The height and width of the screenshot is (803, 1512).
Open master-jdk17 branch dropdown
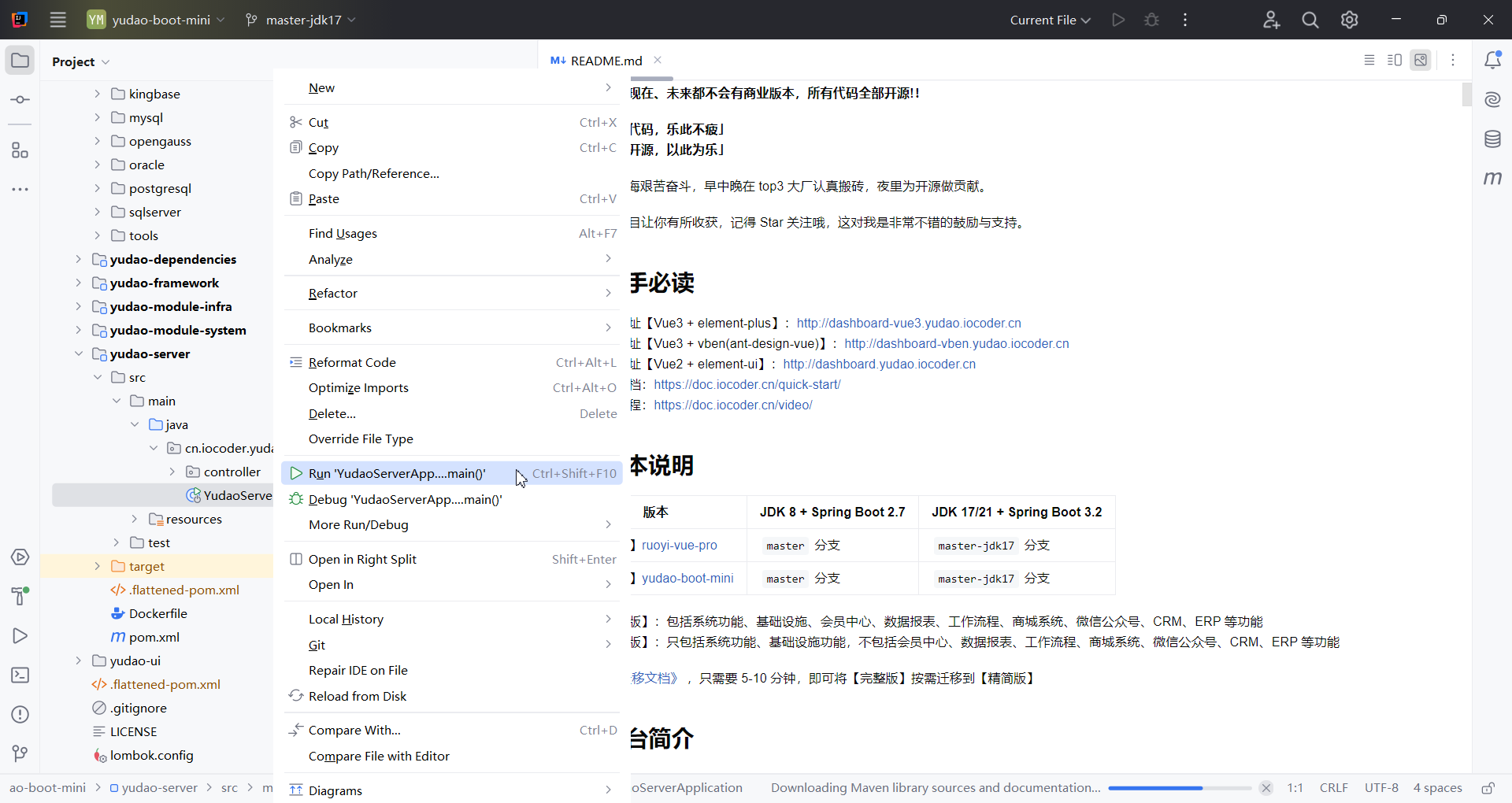tap(301, 20)
